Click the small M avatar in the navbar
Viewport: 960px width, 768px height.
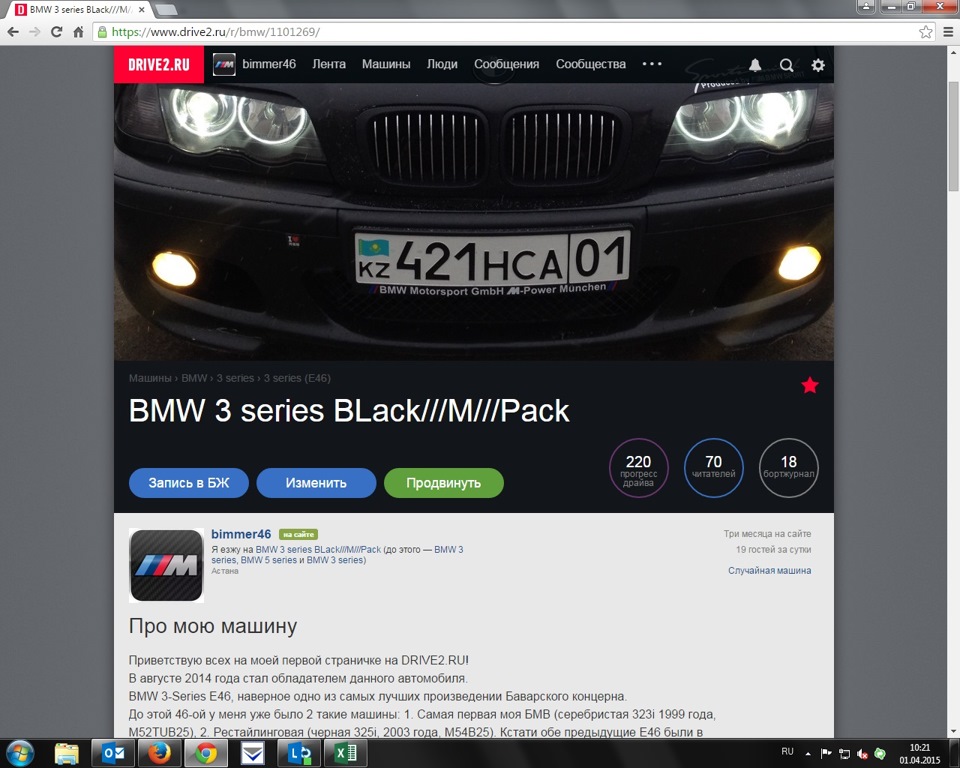(x=224, y=64)
